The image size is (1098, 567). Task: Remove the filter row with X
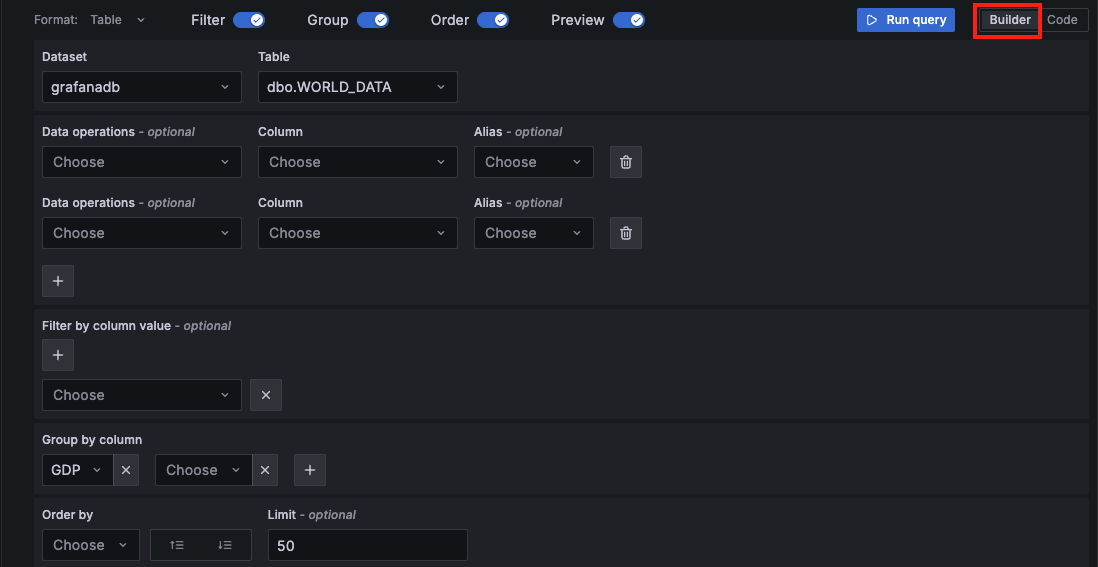coord(266,395)
